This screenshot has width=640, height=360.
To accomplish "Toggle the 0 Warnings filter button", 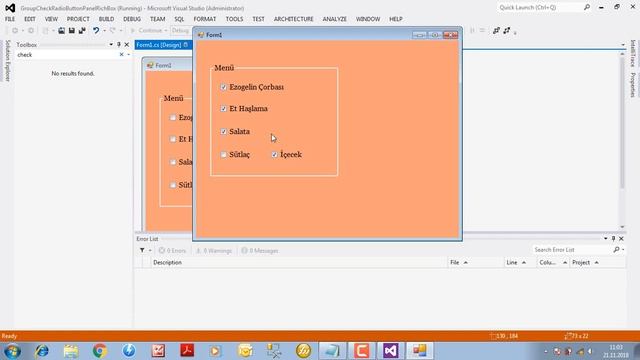I will 214,251.
